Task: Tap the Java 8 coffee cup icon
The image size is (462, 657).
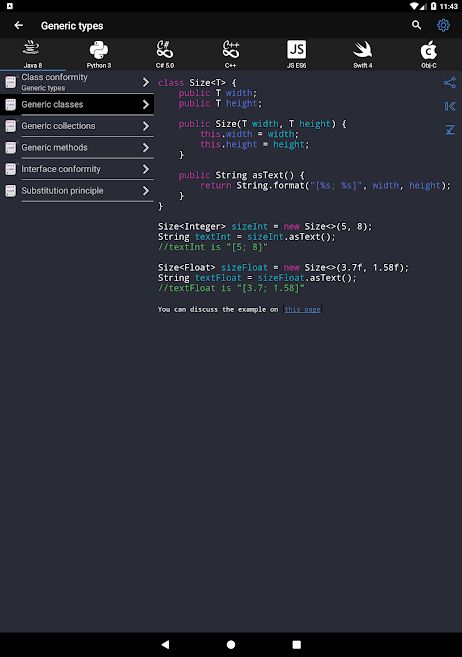Action: [x=31, y=49]
